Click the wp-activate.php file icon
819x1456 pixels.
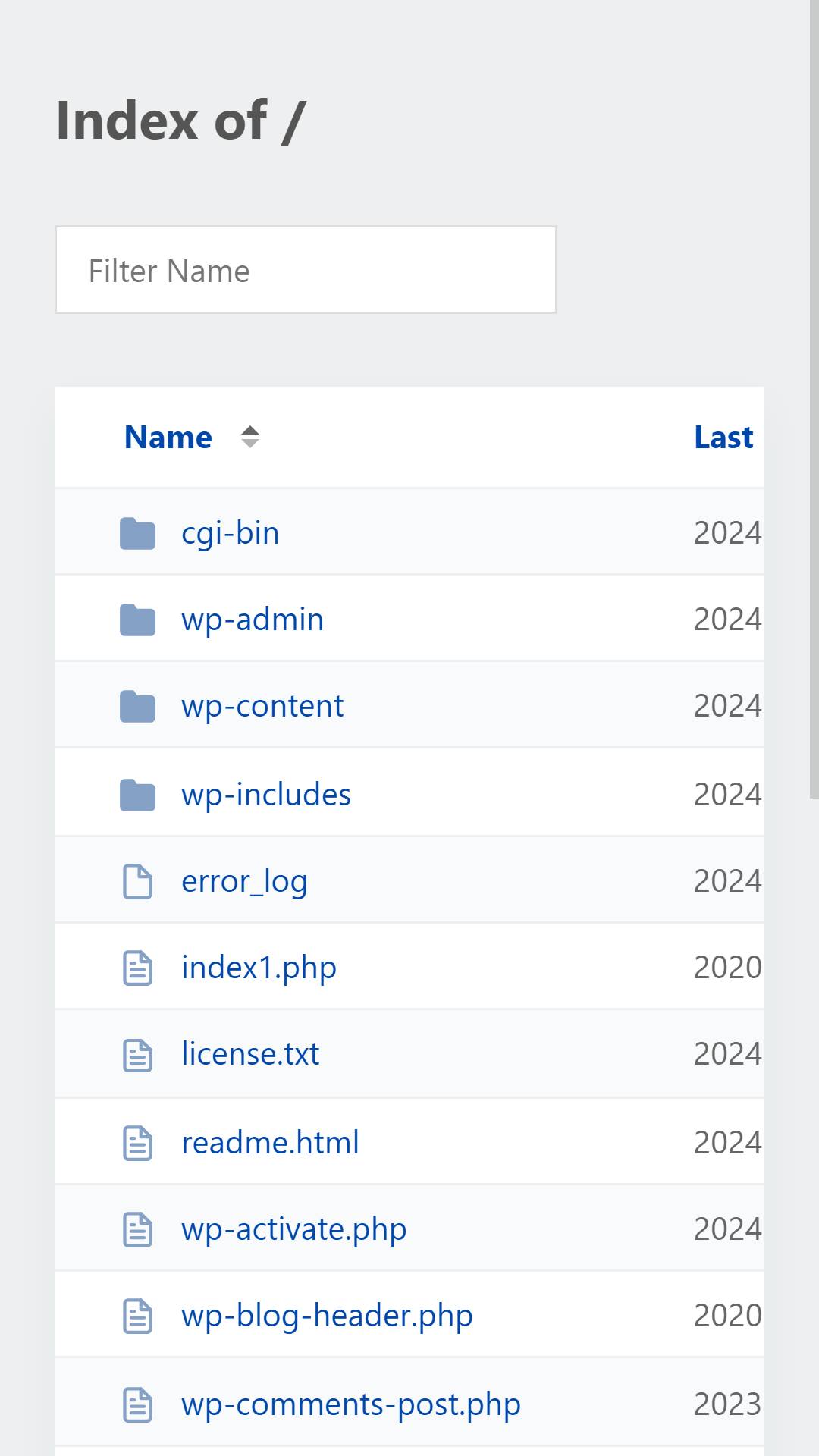137,1229
